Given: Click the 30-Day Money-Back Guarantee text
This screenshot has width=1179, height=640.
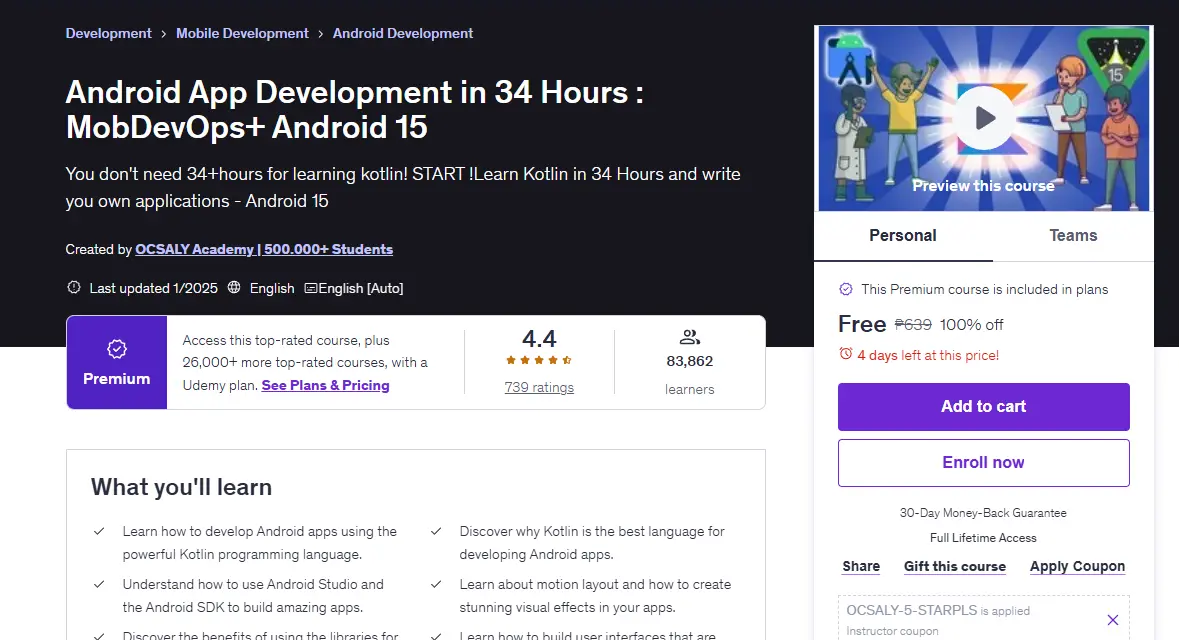Looking at the screenshot, I should [x=983, y=513].
